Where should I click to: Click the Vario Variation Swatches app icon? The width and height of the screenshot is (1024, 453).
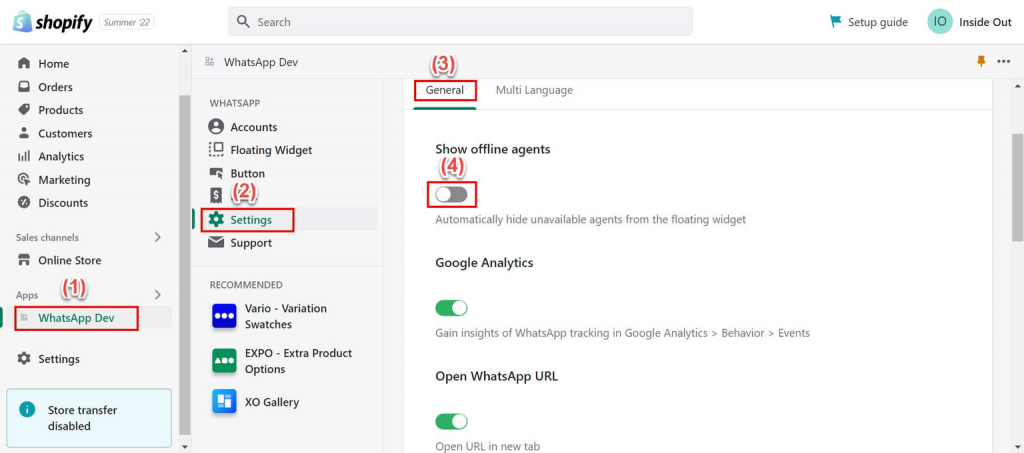(224, 317)
